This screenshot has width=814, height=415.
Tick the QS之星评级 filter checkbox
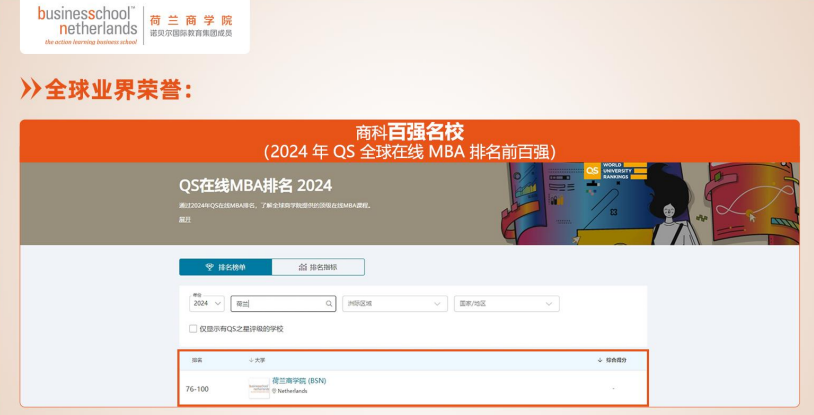[x=193, y=329]
